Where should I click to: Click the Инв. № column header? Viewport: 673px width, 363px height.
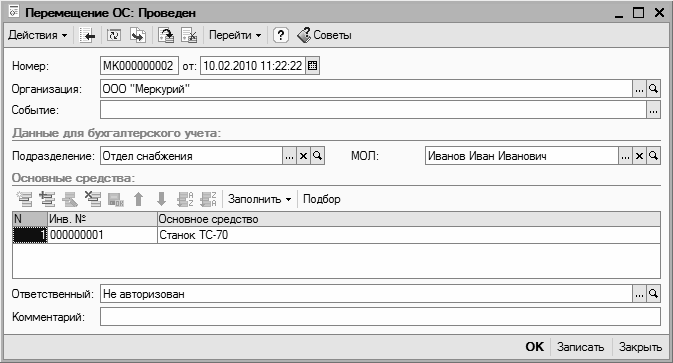(102, 219)
